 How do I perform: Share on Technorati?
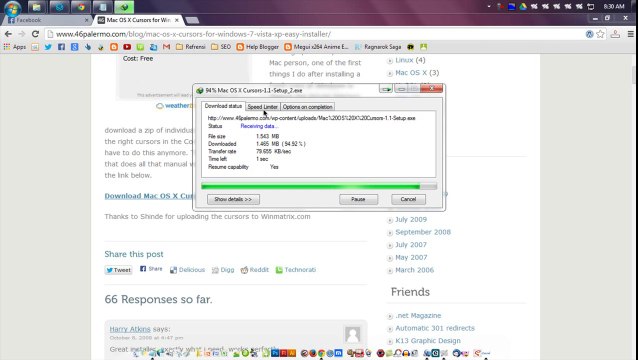(x=296, y=270)
